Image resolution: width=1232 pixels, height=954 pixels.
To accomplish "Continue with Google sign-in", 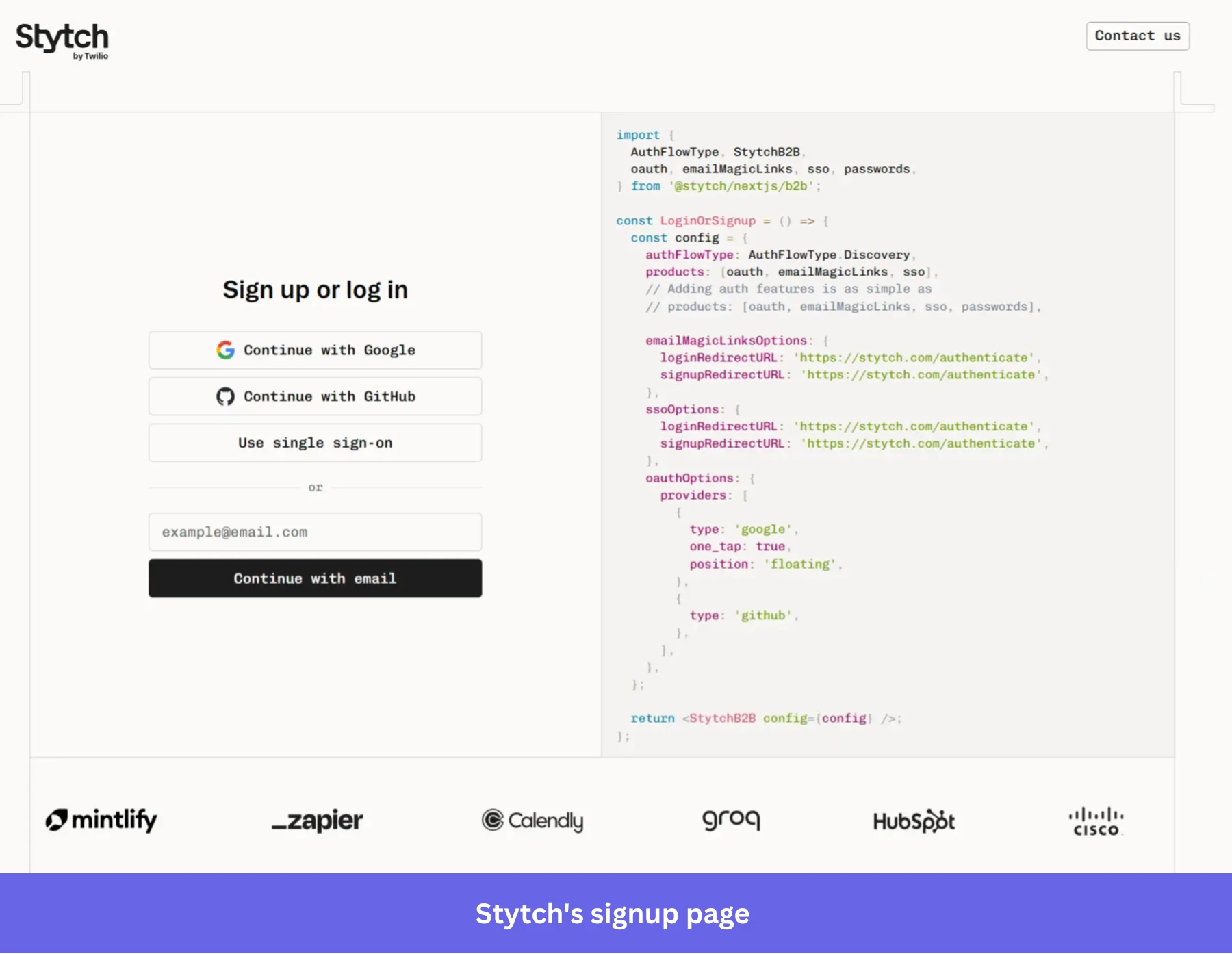I will tap(315, 350).
